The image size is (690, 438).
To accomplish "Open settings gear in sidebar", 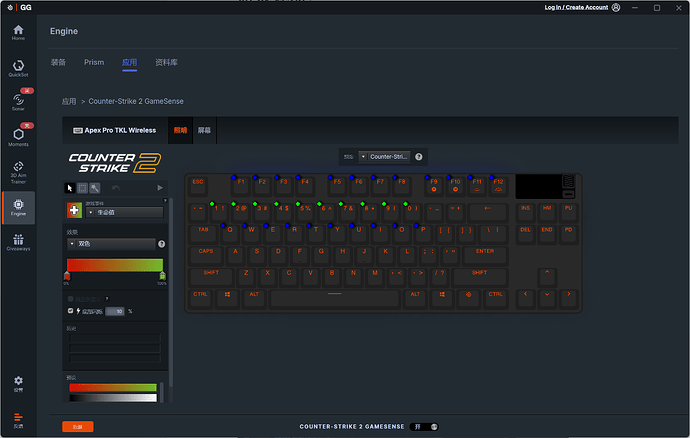I will tap(18, 381).
